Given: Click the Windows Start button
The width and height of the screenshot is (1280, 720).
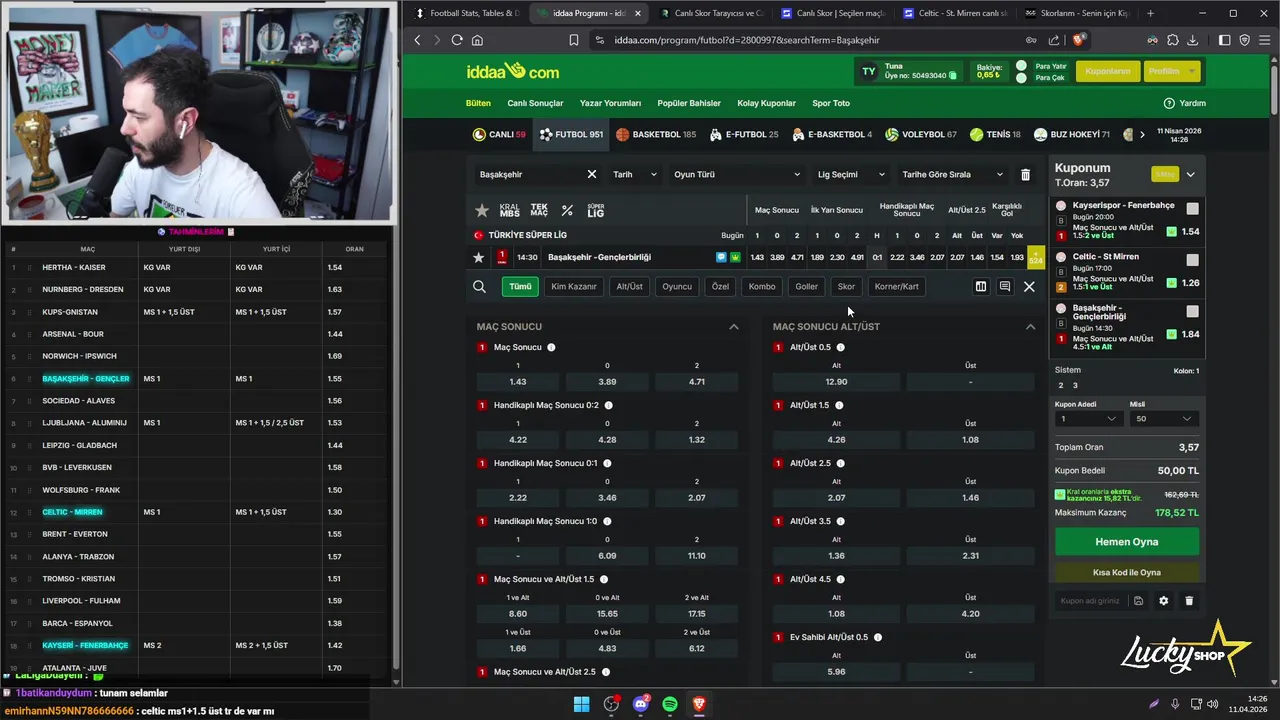Looking at the screenshot, I should (x=581, y=704).
